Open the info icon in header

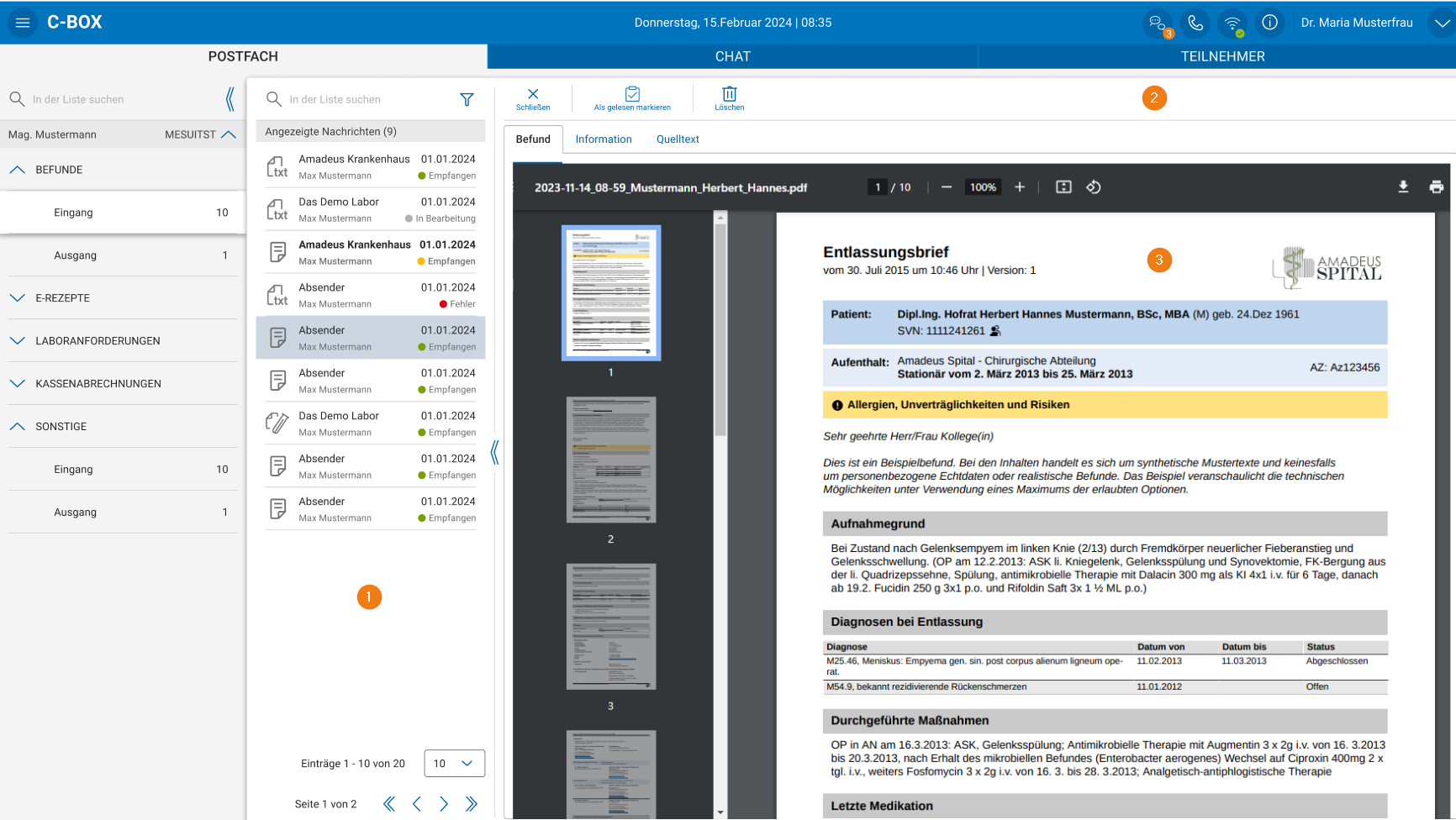[1269, 23]
